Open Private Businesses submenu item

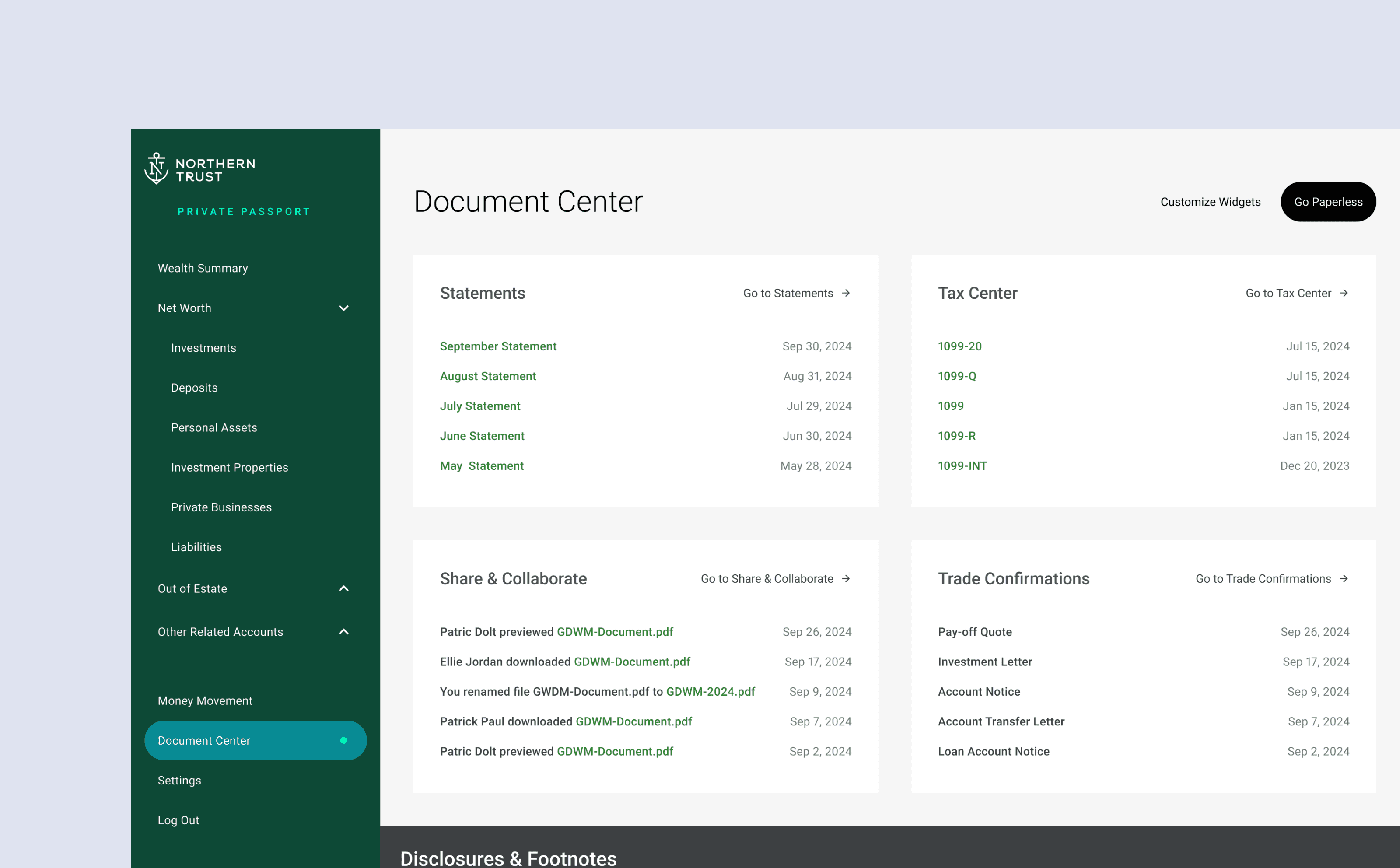click(221, 507)
